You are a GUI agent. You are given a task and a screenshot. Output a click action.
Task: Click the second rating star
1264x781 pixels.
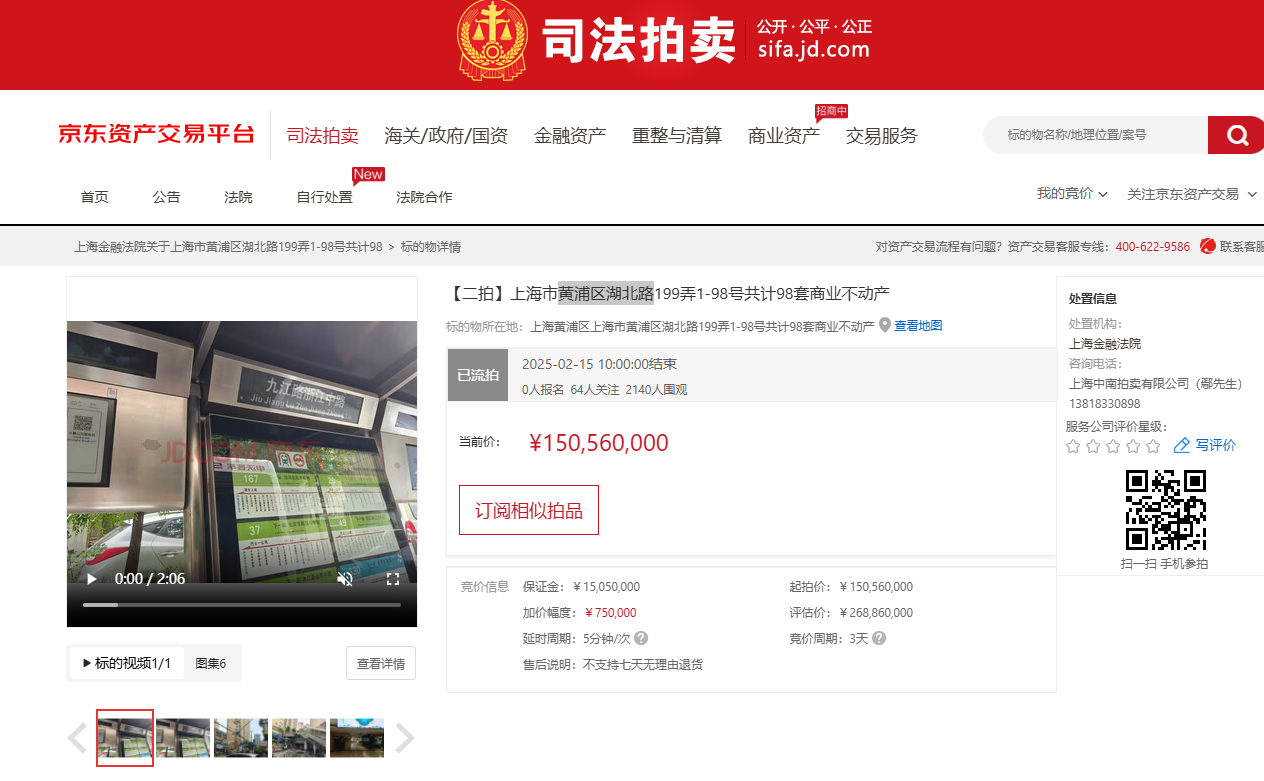point(1093,446)
